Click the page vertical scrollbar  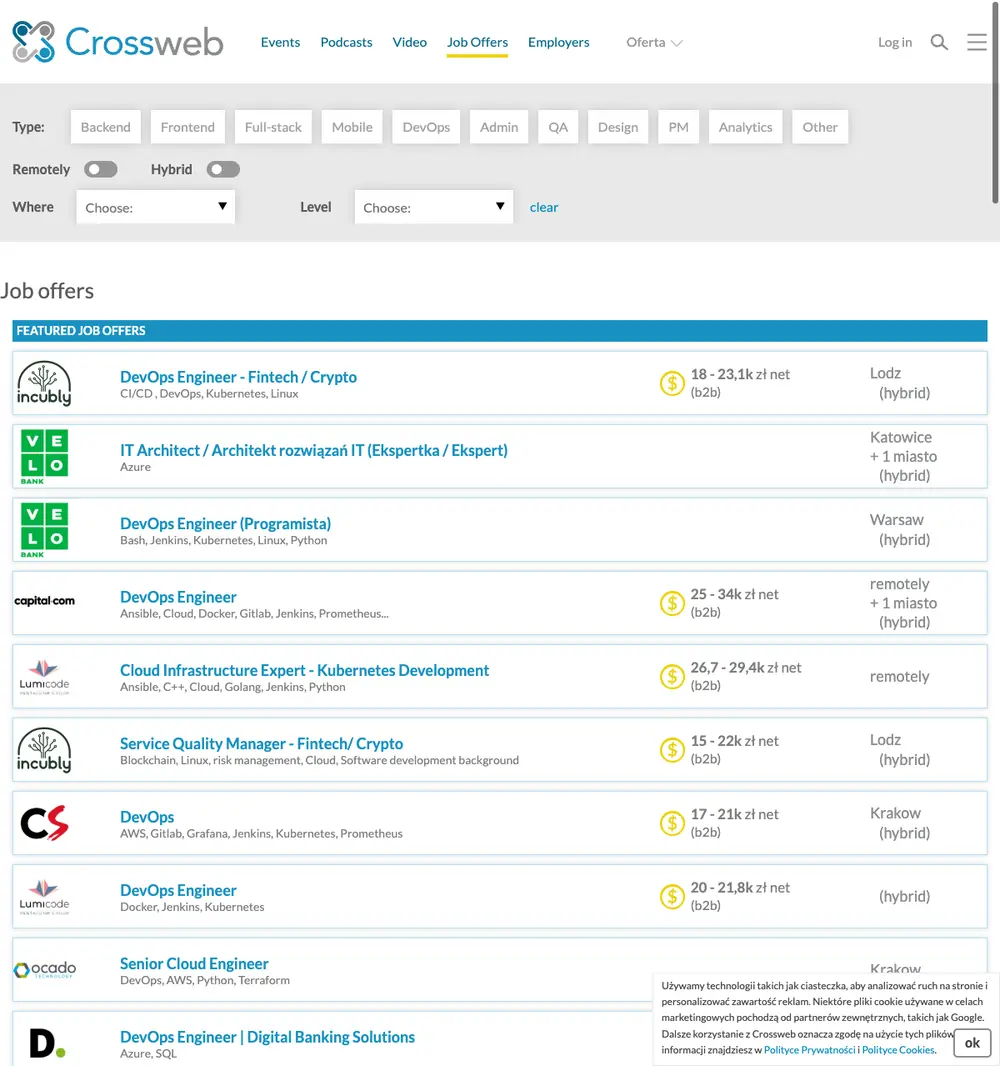click(x=995, y=102)
